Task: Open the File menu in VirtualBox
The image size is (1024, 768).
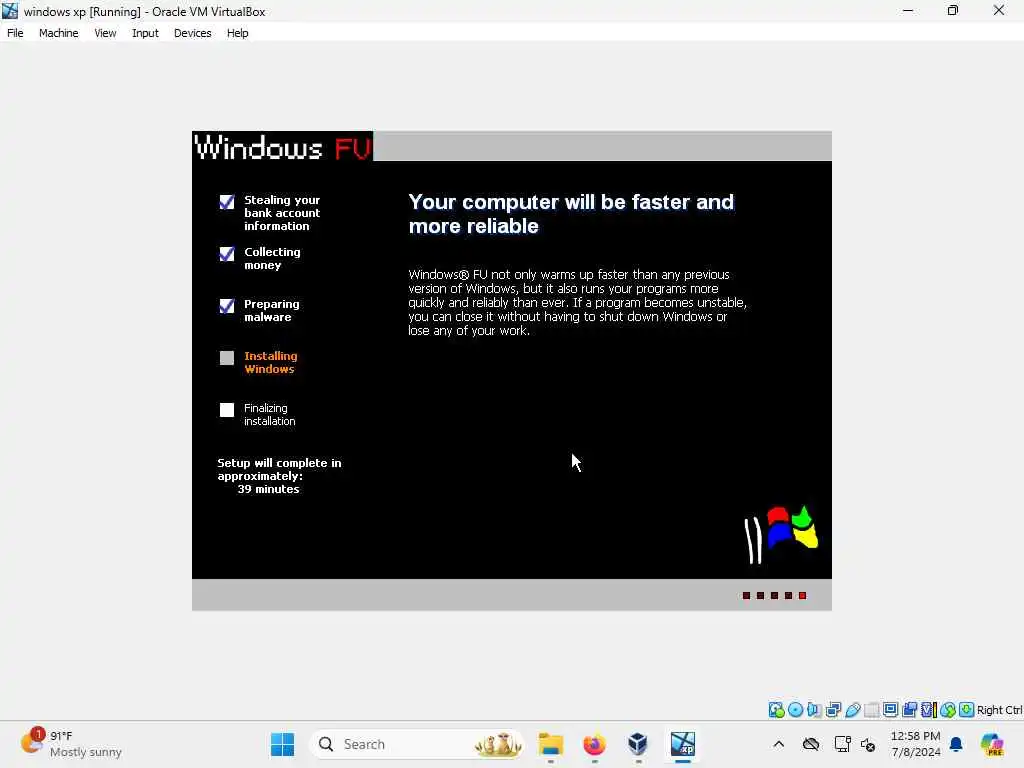Action: pos(15,33)
